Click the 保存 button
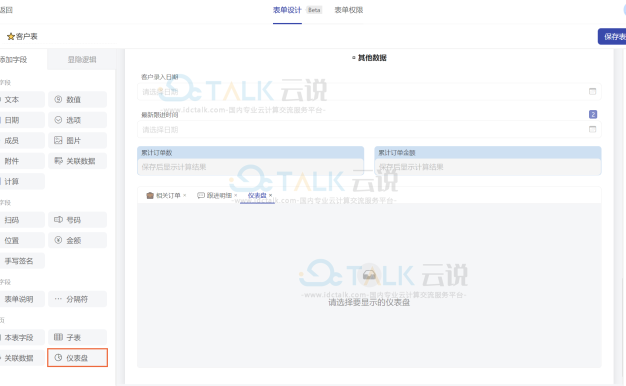Image resolution: width=626 pixels, height=386 pixels. 612,37
